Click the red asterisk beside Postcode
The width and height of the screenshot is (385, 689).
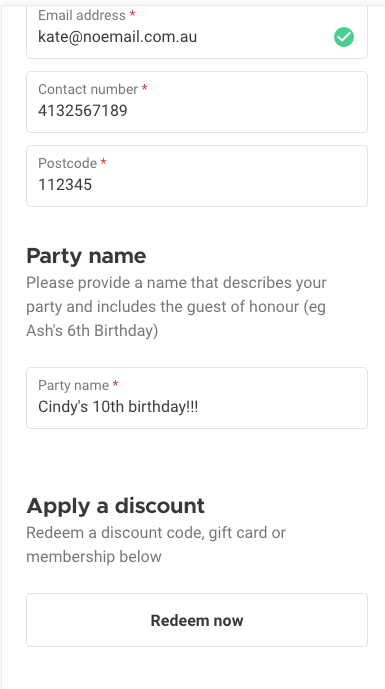pos(104,162)
